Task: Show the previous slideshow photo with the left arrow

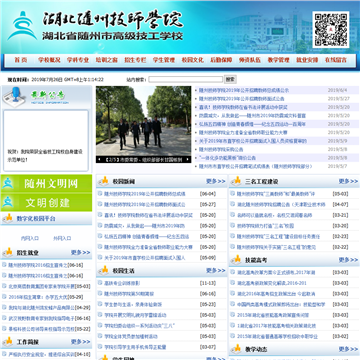Action: pos(99,160)
